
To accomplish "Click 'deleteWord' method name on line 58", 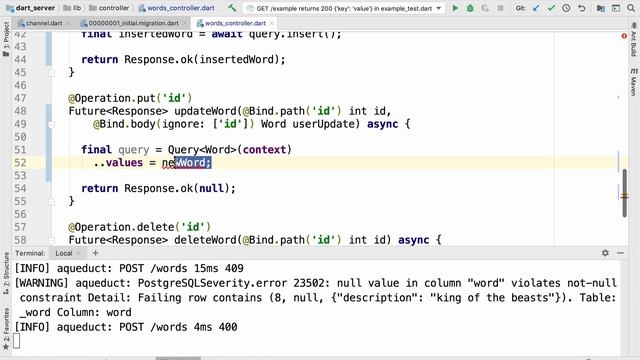I will point(205,240).
